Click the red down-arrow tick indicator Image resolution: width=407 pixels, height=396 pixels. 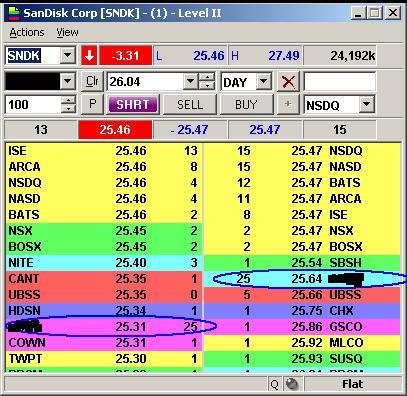coord(89,55)
